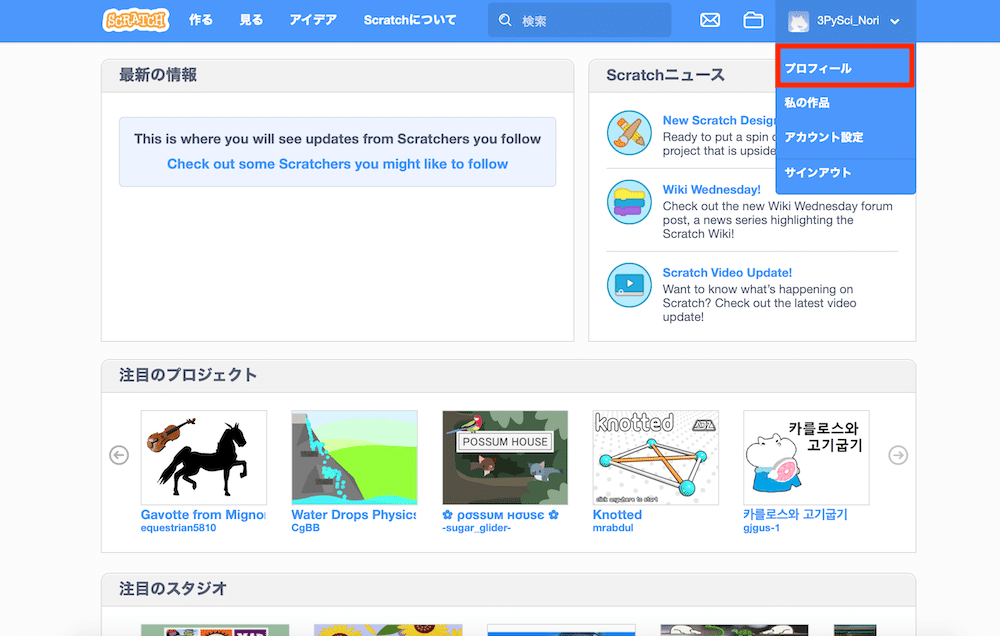
Task: Click the Wiki Wednesday news icon
Action: [629, 202]
